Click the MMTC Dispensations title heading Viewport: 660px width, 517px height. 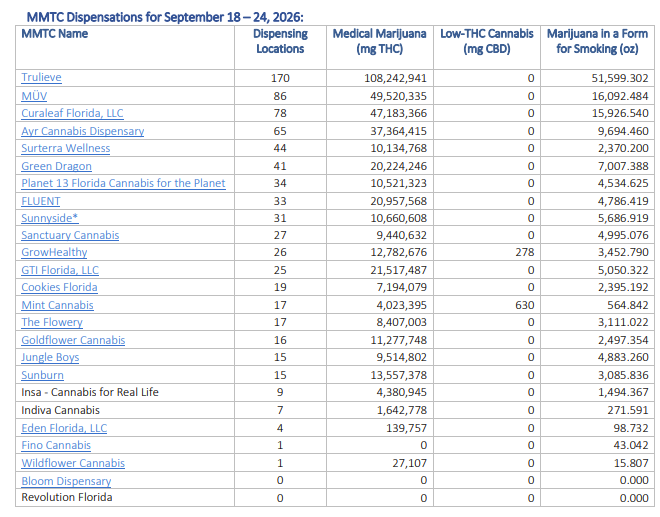[165, 17]
